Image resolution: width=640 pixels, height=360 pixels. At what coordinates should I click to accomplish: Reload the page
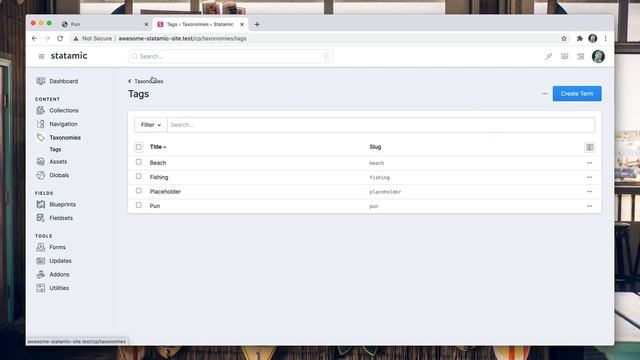click(x=60, y=38)
